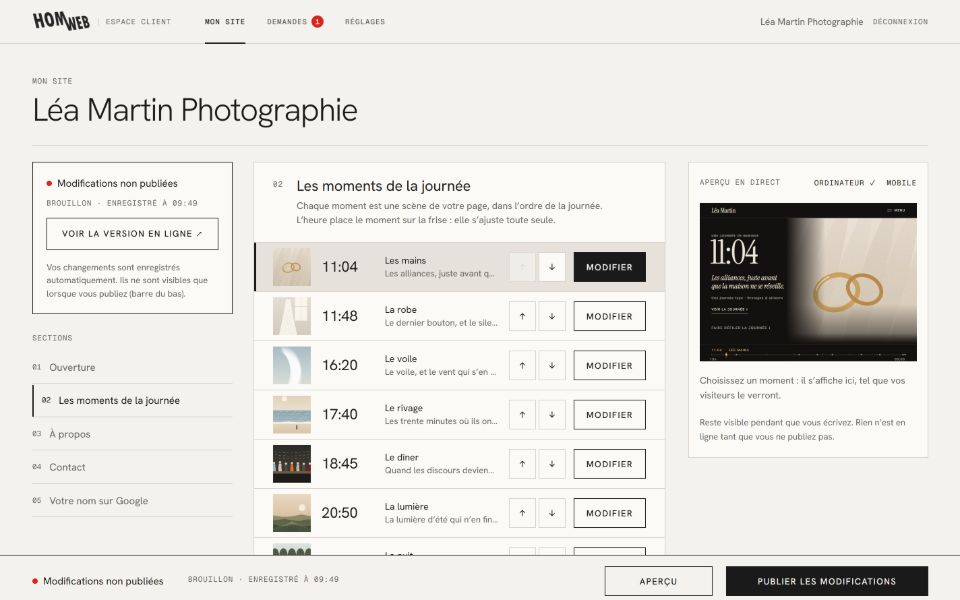The height and width of the screenshot is (600, 960).
Task: Open the Réglages tab
Action: click(x=365, y=21)
